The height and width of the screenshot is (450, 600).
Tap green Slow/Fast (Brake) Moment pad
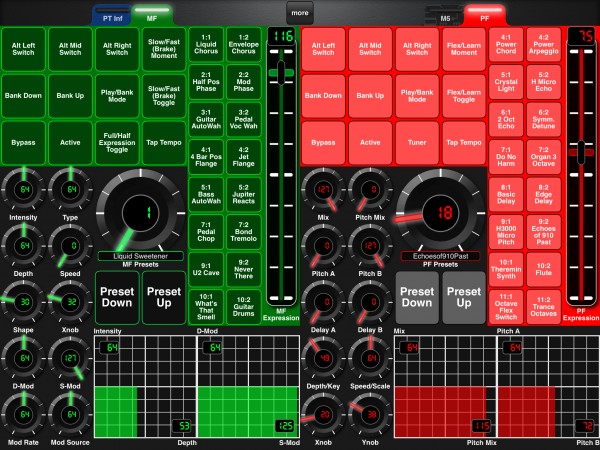[x=164, y=49]
